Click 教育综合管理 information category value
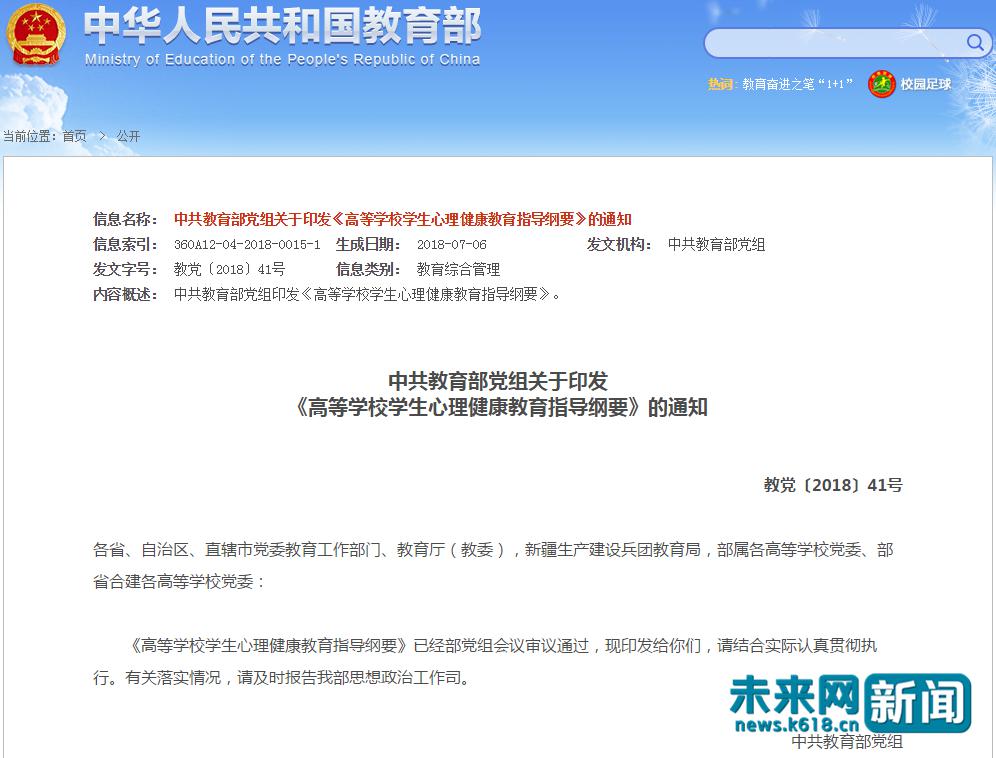The width and height of the screenshot is (996, 758). point(458,269)
